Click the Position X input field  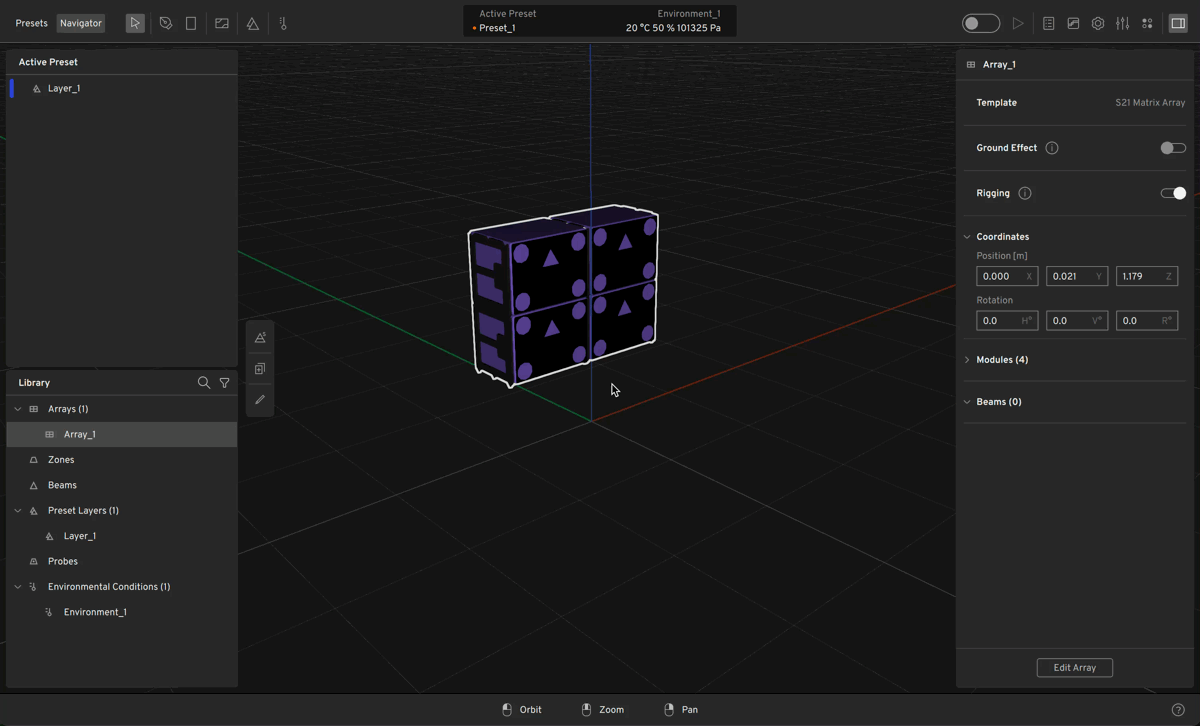(1000, 276)
